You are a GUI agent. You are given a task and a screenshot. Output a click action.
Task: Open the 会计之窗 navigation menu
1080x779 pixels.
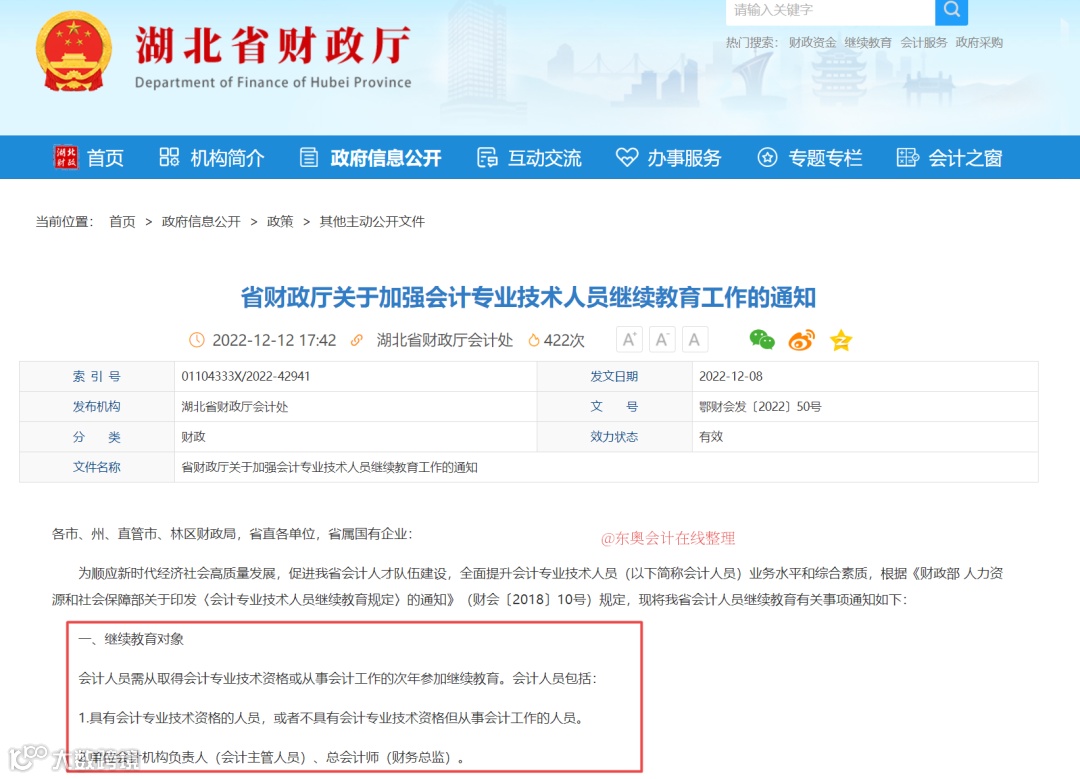tap(965, 158)
